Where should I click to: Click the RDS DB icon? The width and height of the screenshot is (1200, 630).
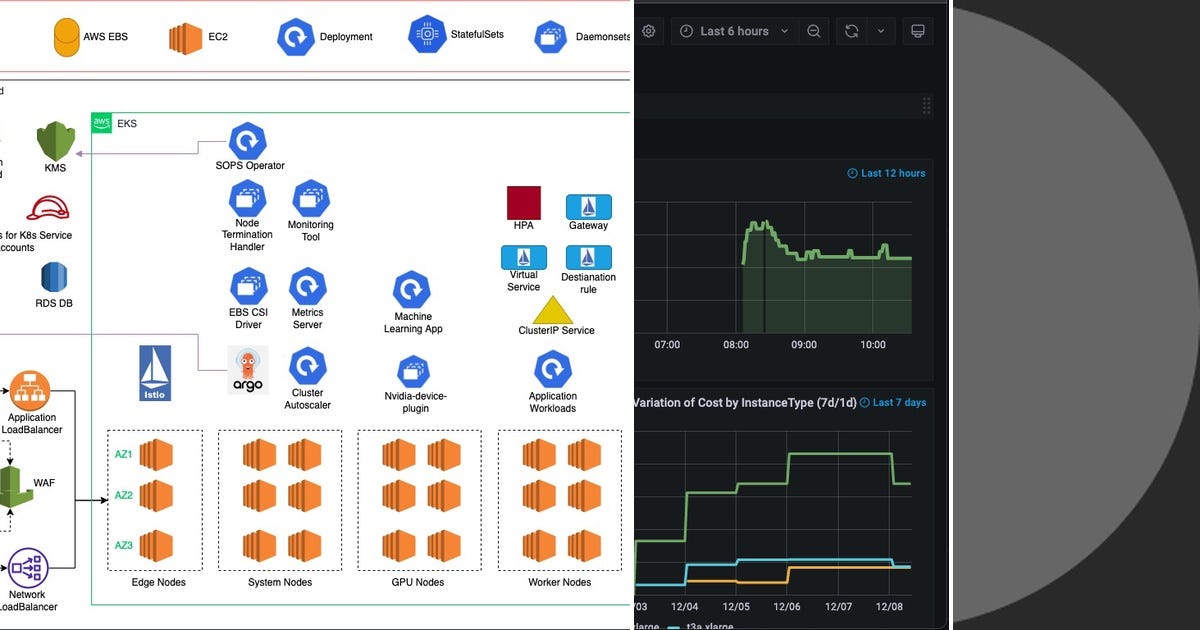pyautogui.click(x=54, y=278)
